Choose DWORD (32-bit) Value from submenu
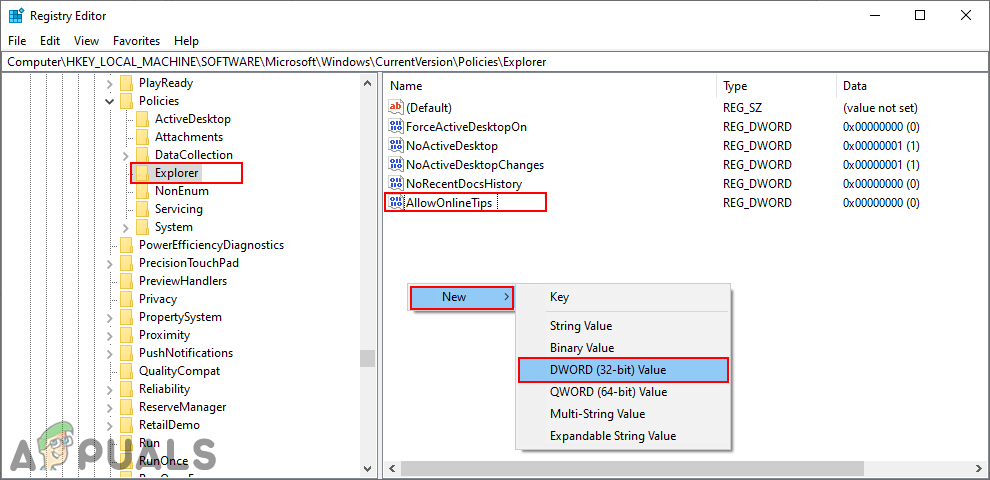Image resolution: width=990 pixels, height=480 pixels. (608, 370)
